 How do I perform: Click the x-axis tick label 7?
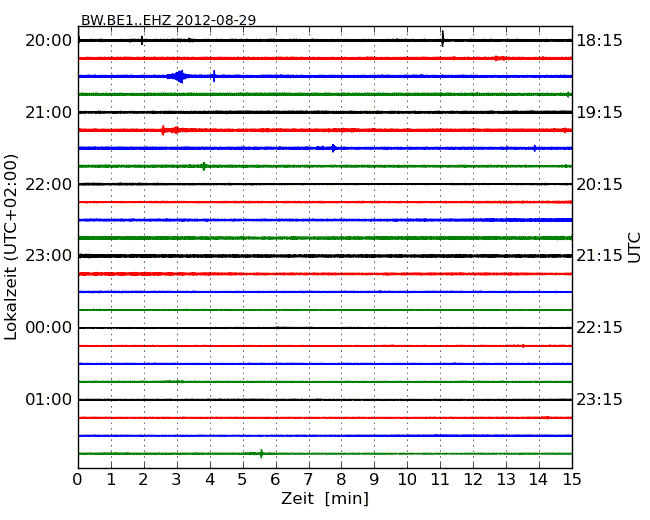pos(308,479)
